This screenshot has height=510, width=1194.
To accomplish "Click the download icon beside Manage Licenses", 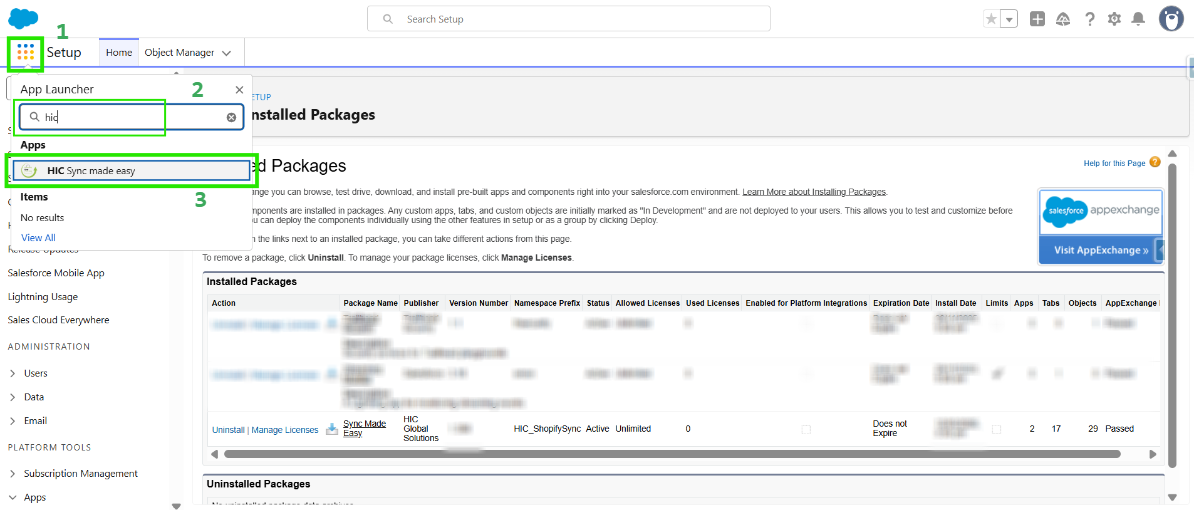I will (331, 429).
